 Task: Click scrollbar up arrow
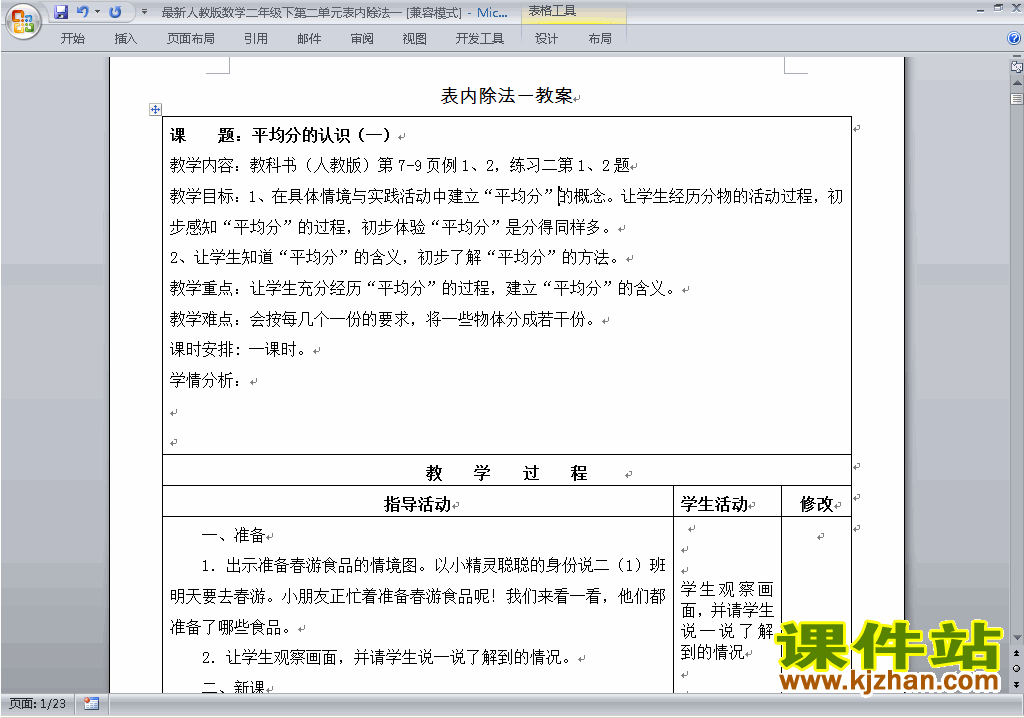click(1017, 84)
